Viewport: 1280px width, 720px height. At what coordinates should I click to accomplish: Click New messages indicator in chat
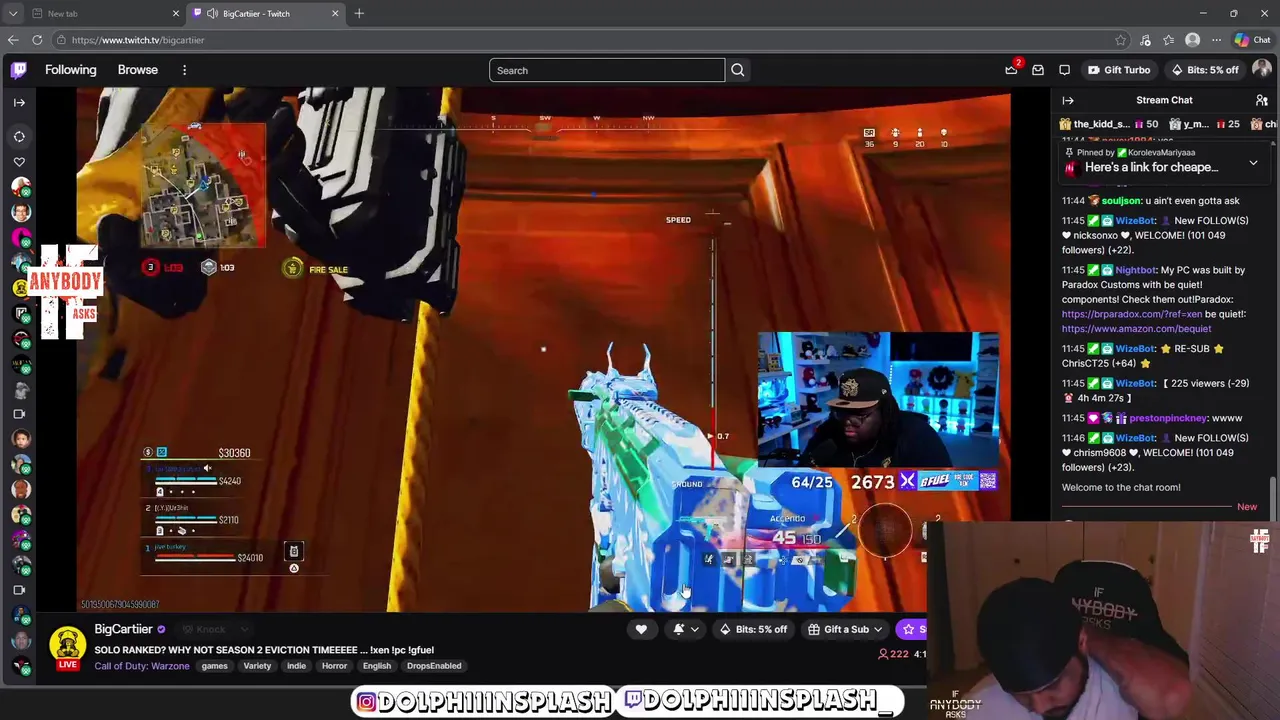coord(1247,507)
